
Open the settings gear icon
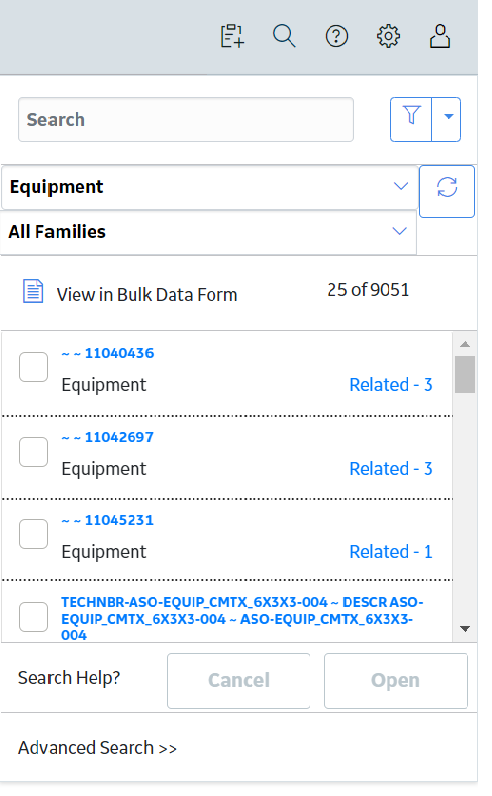pyautogui.click(x=388, y=37)
